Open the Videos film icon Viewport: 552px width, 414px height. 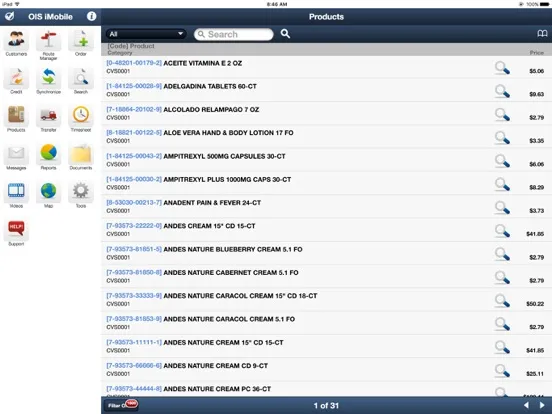pos(16,192)
